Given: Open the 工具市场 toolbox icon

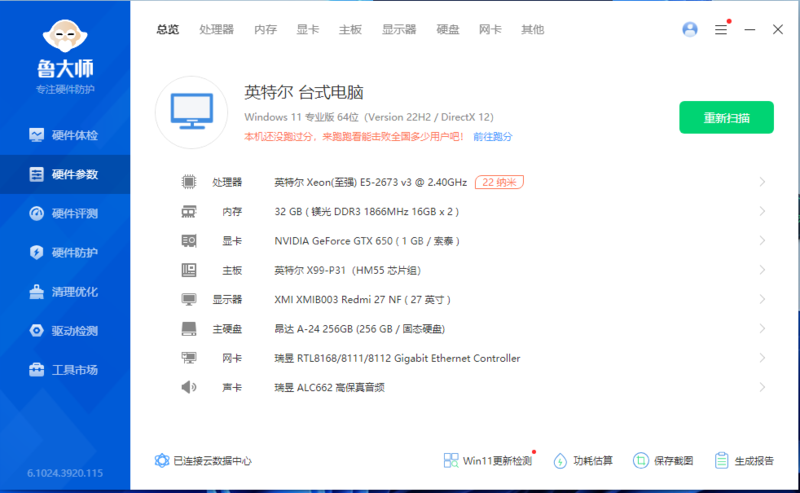Looking at the screenshot, I should 36,370.
